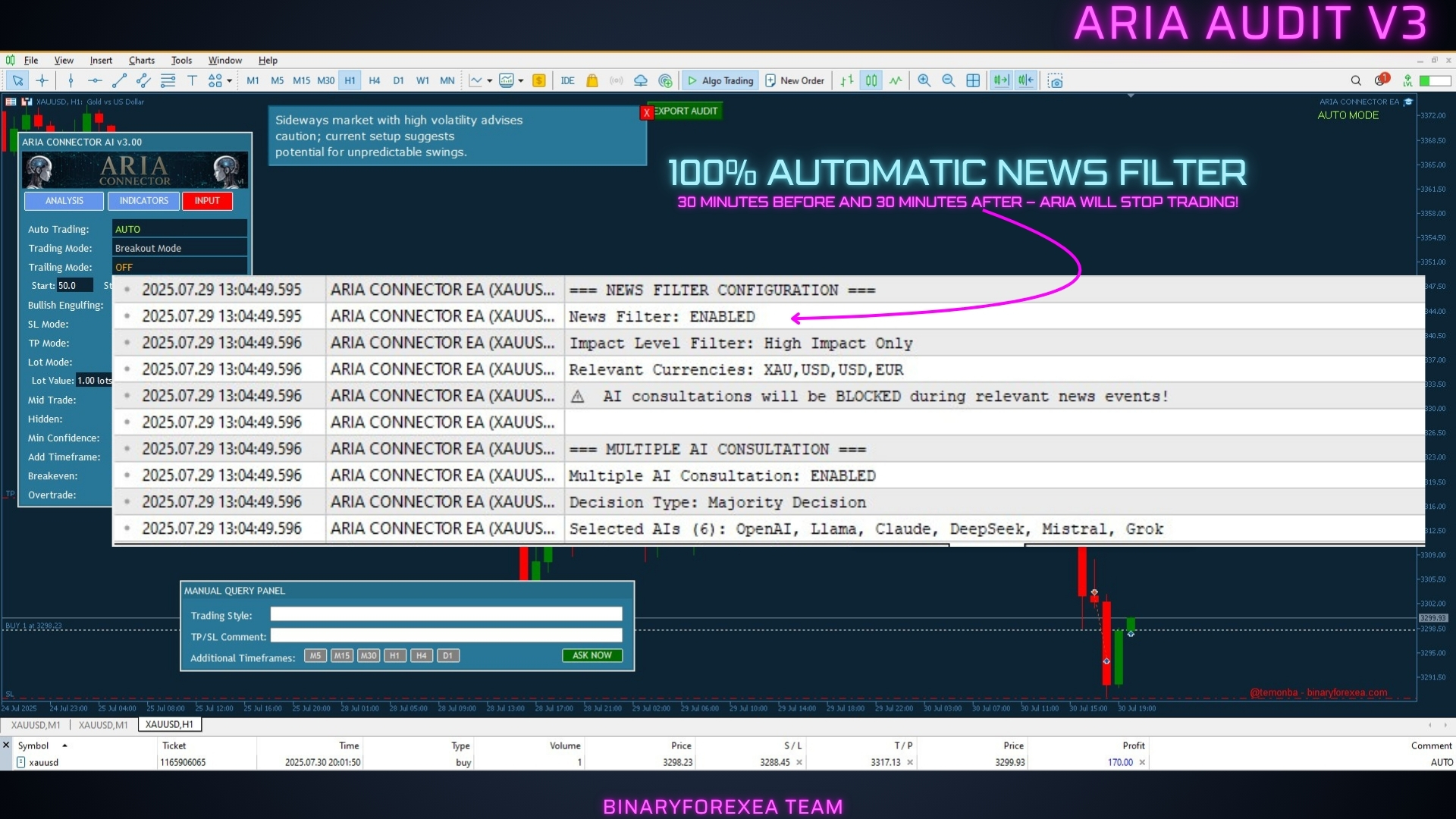
Task: Close the market advice message box
Action: pos(646,112)
